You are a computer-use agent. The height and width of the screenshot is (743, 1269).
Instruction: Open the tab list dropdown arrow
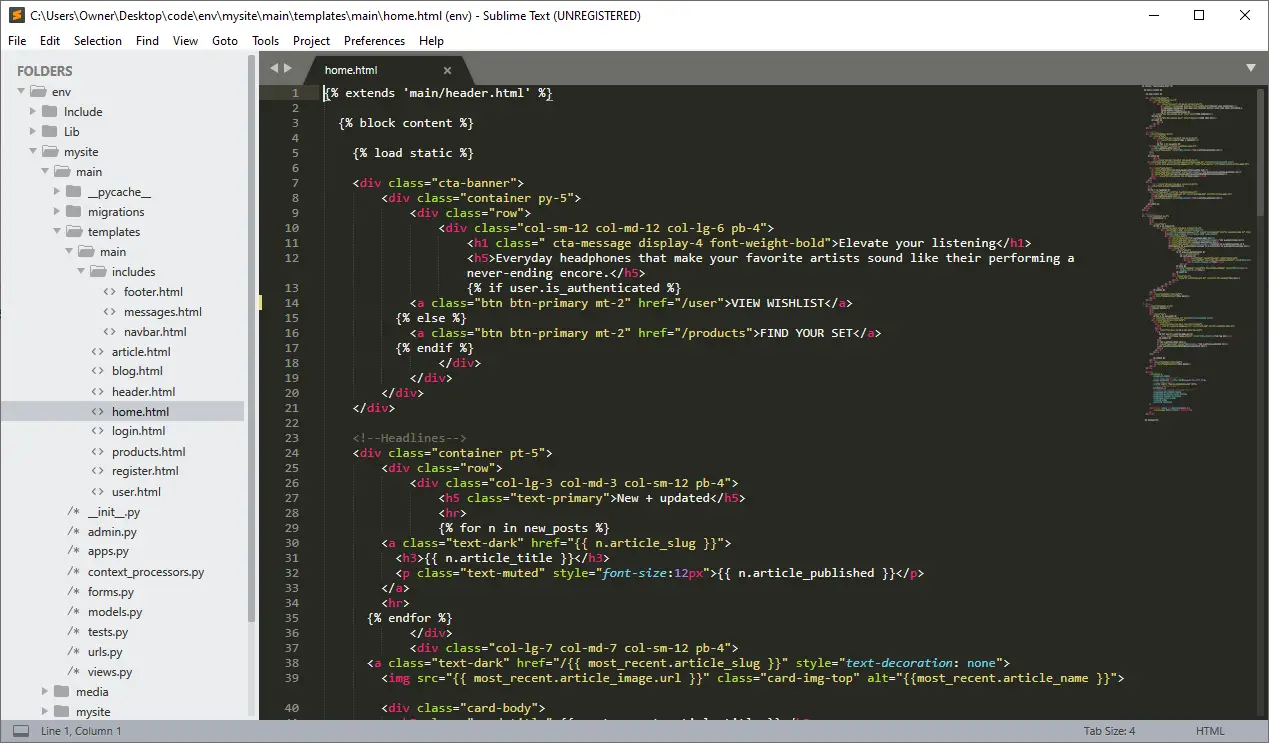1250,68
